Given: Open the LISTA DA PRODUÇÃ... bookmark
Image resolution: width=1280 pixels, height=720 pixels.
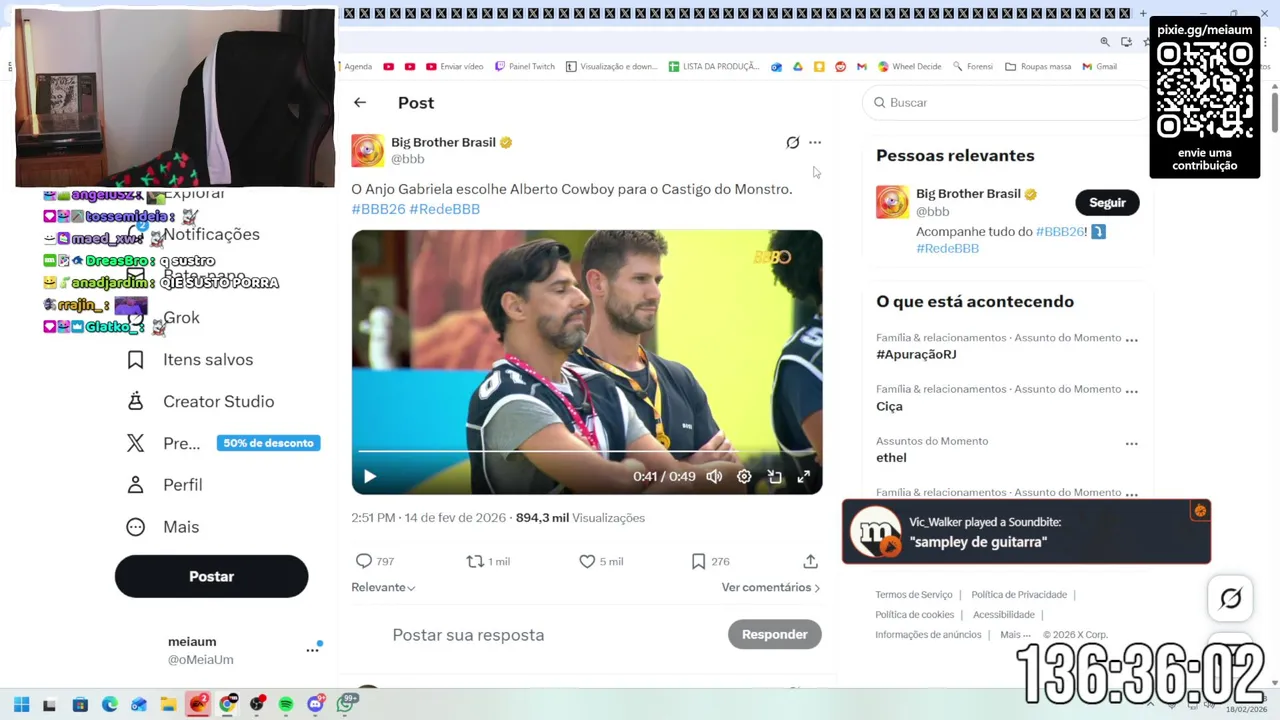Looking at the screenshot, I should (714, 66).
